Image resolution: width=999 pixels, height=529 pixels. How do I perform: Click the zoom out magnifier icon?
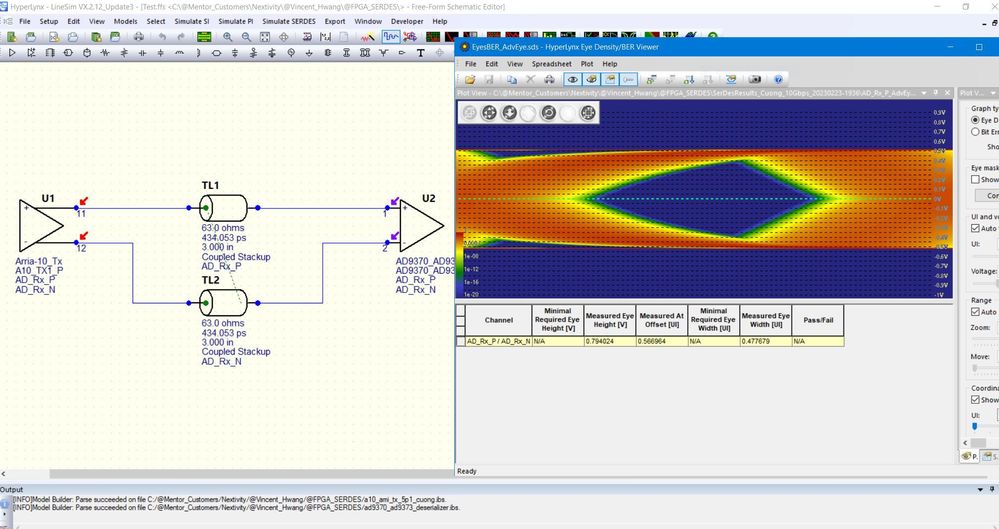246,37
